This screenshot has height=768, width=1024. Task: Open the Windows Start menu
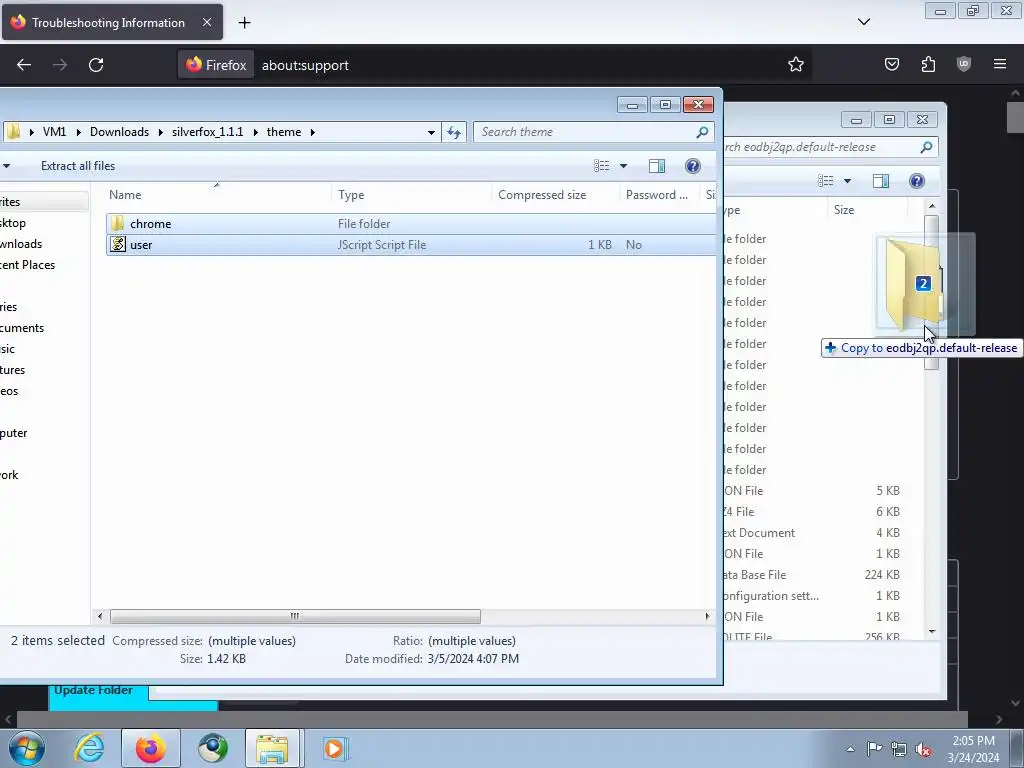coord(27,748)
